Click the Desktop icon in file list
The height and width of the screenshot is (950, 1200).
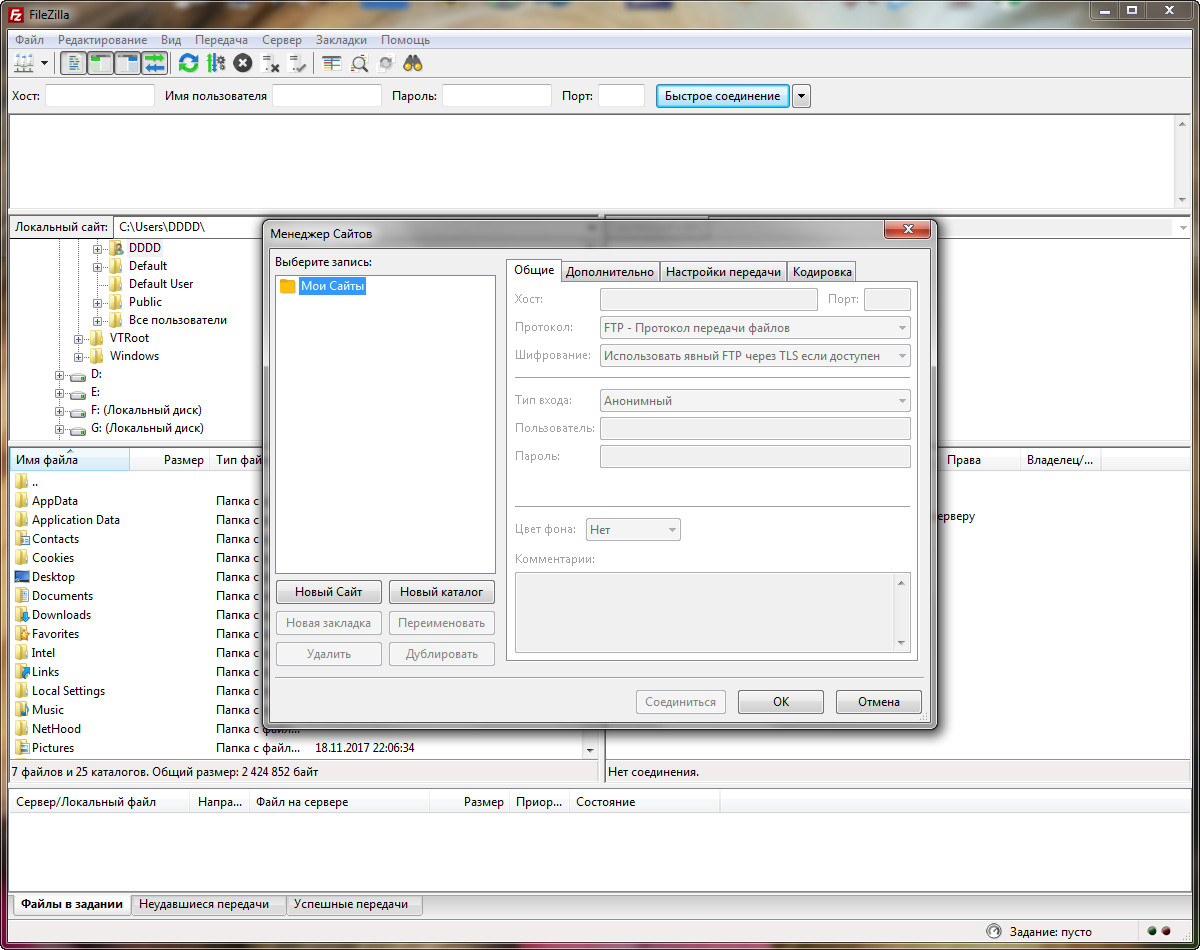click(x=22, y=577)
